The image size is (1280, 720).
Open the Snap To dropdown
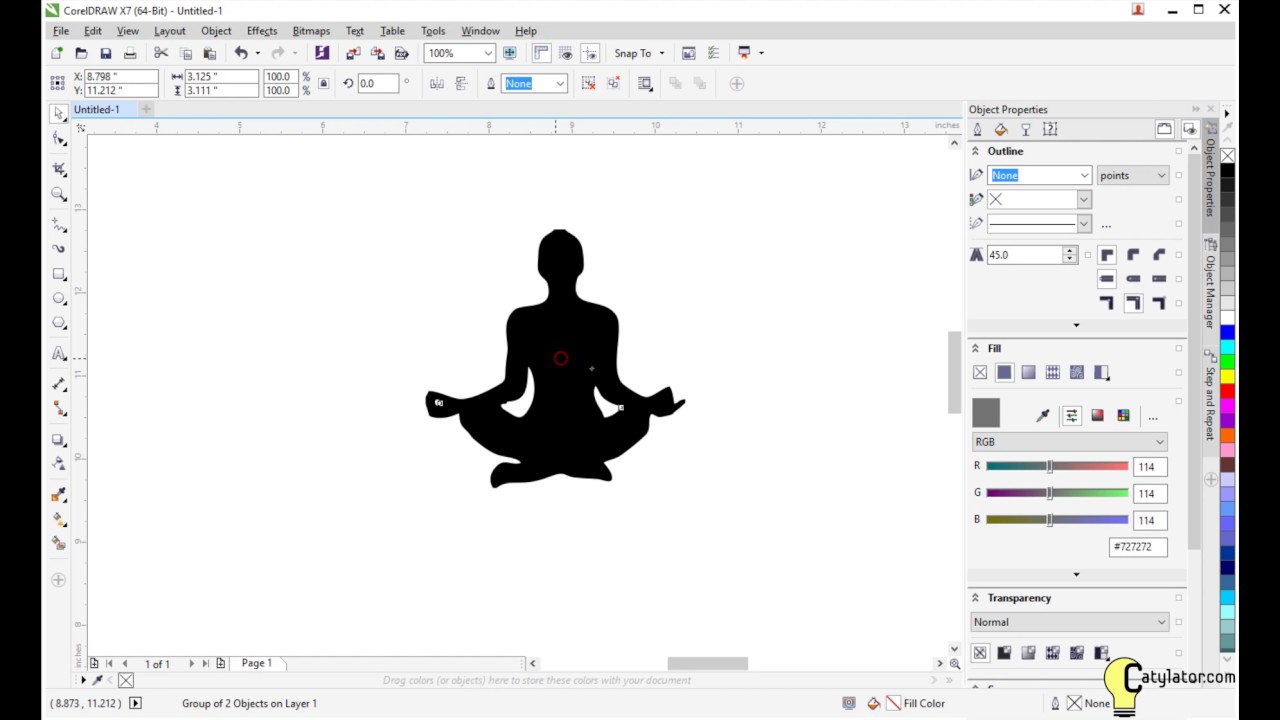661,53
